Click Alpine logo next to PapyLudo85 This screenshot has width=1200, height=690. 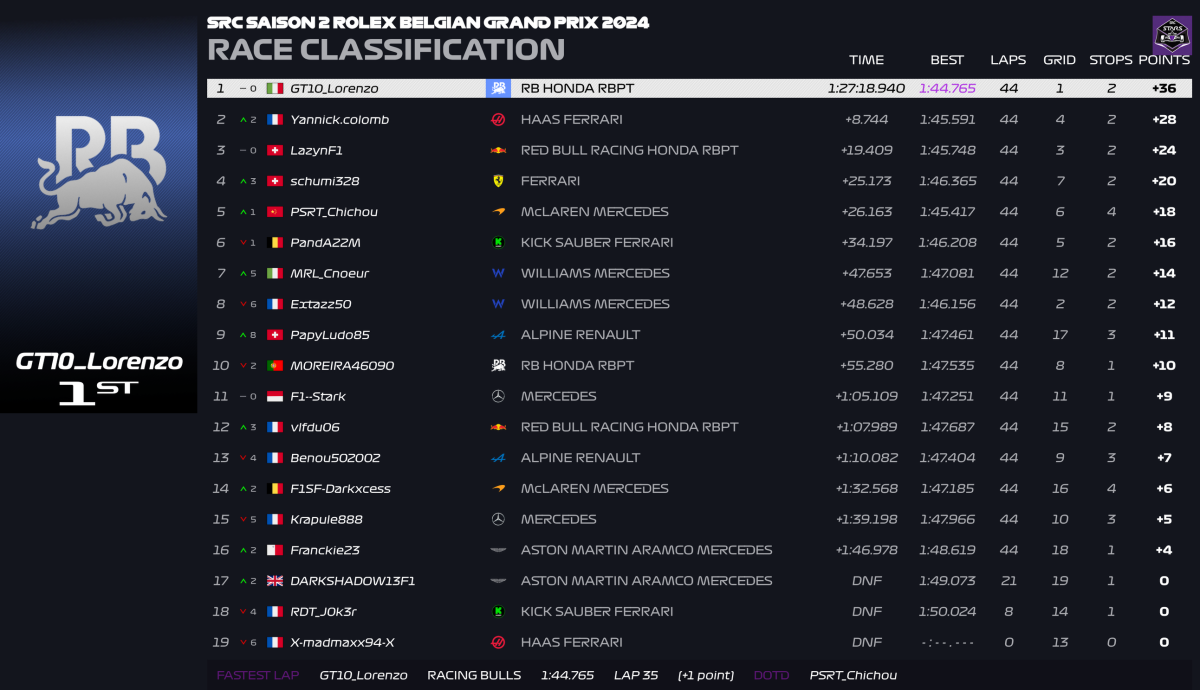point(498,335)
